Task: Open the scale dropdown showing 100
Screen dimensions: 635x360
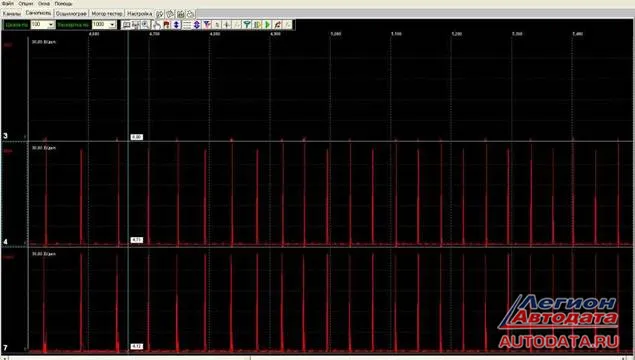Action: (43, 24)
